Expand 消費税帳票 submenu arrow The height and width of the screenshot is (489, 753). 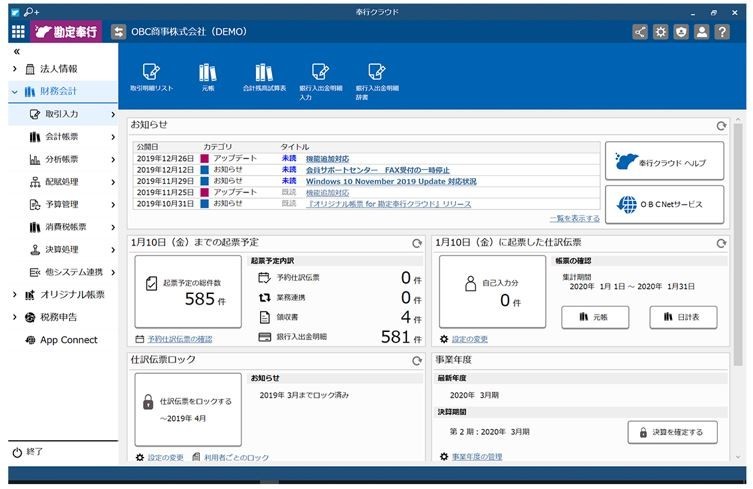[113, 227]
